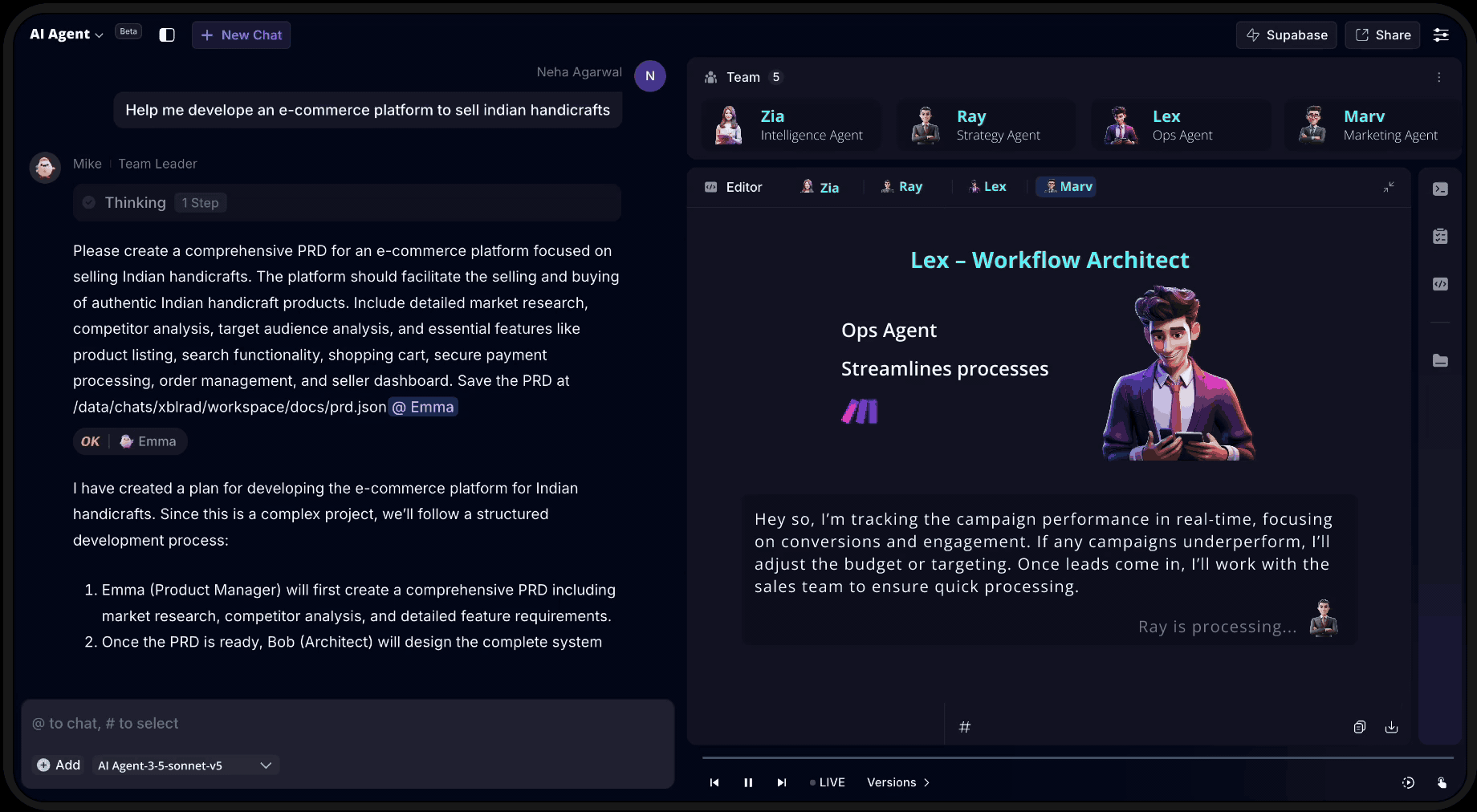1477x812 pixels.
Task: Toggle the LIVE mode indicator
Action: pyautogui.click(x=827, y=782)
